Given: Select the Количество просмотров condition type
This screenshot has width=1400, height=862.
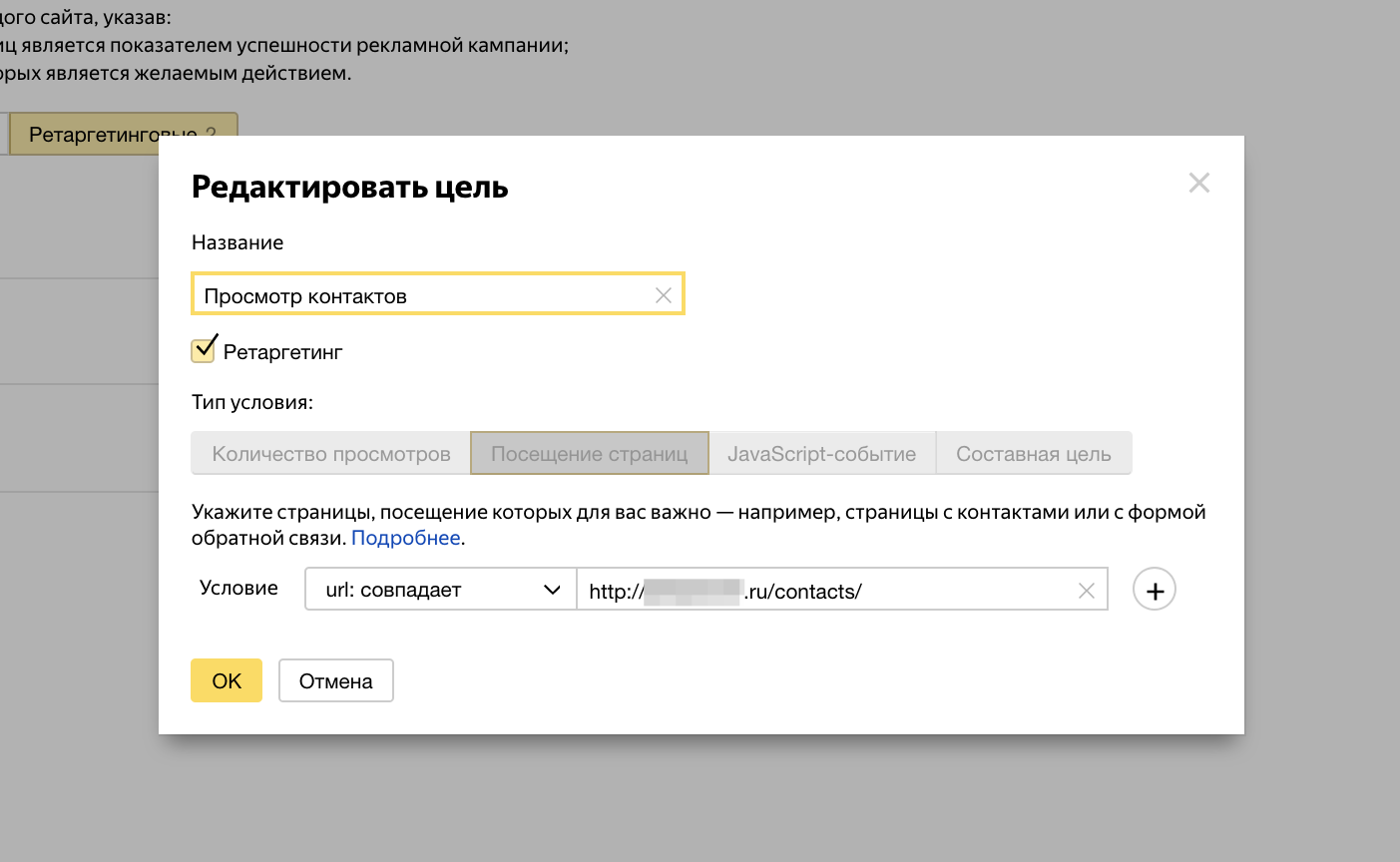Looking at the screenshot, I should pos(330,454).
